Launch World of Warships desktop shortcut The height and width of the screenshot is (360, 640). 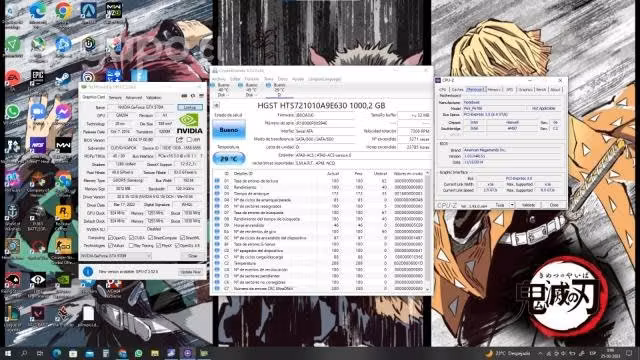13,212
